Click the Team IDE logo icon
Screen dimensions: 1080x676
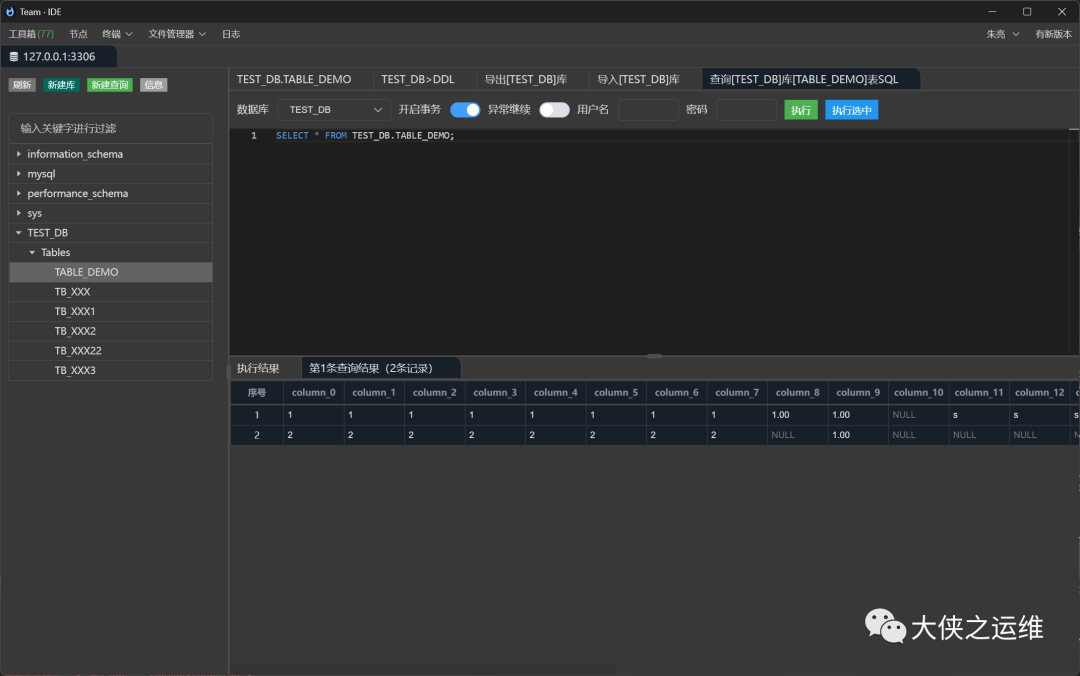[10, 12]
